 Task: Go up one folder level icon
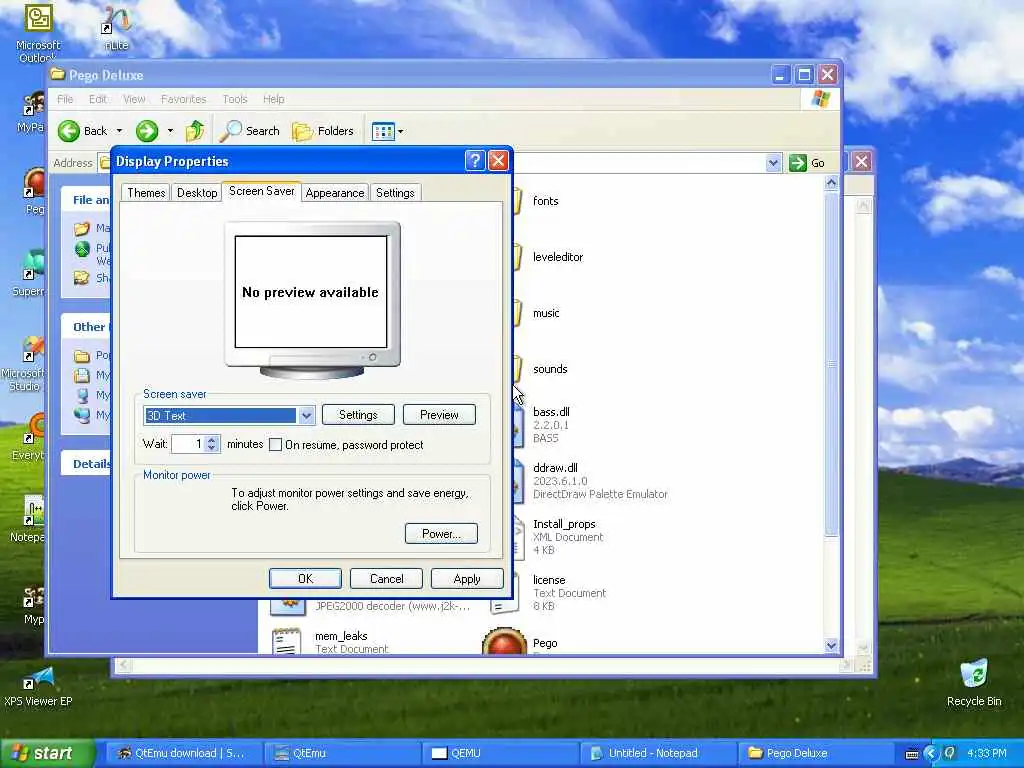point(195,131)
